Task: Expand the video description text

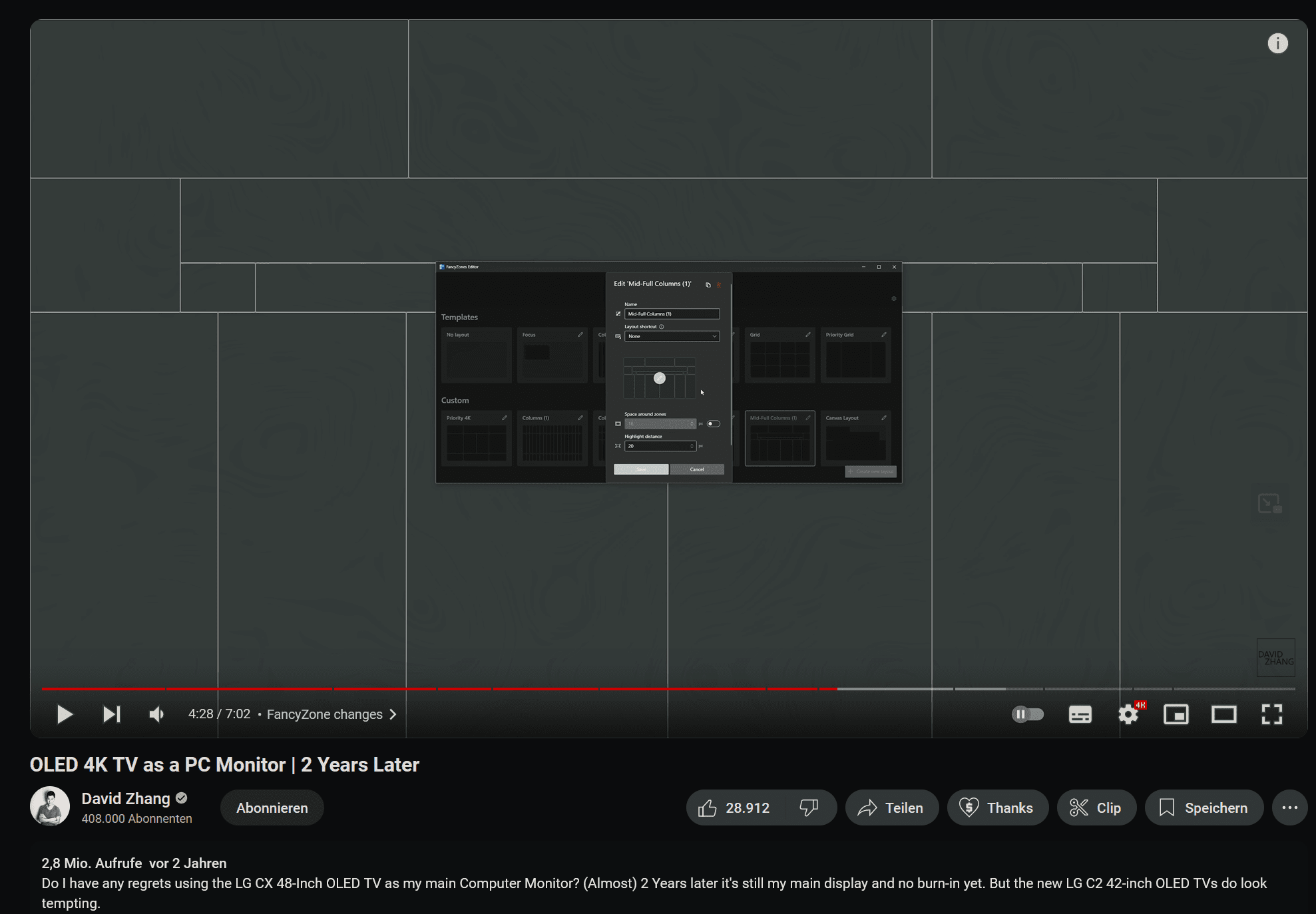Action: click(x=654, y=893)
